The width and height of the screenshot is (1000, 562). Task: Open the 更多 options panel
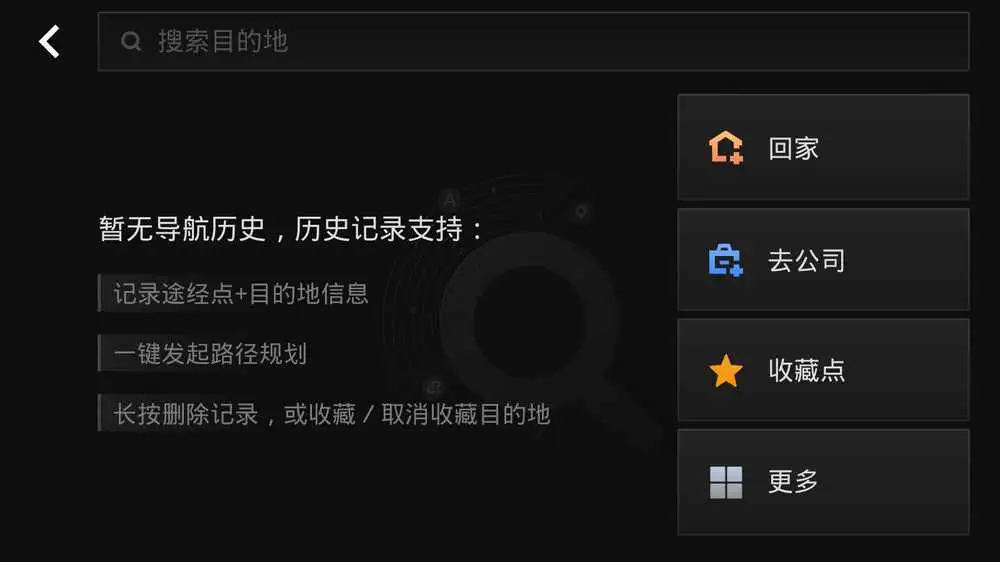[823, 482]
